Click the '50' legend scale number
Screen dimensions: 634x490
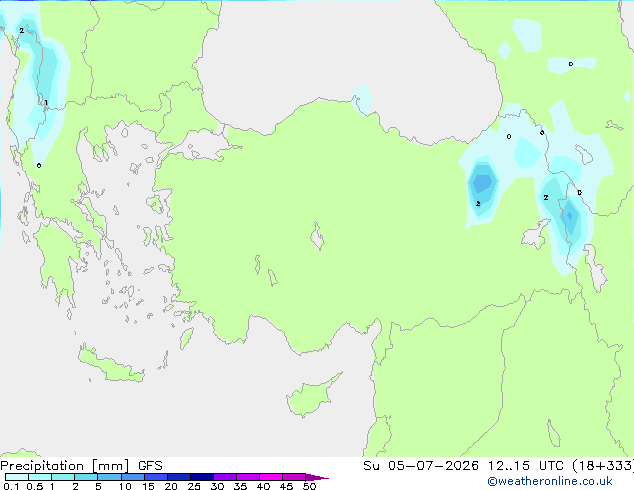pyautogui.click(x=309, y=486)
